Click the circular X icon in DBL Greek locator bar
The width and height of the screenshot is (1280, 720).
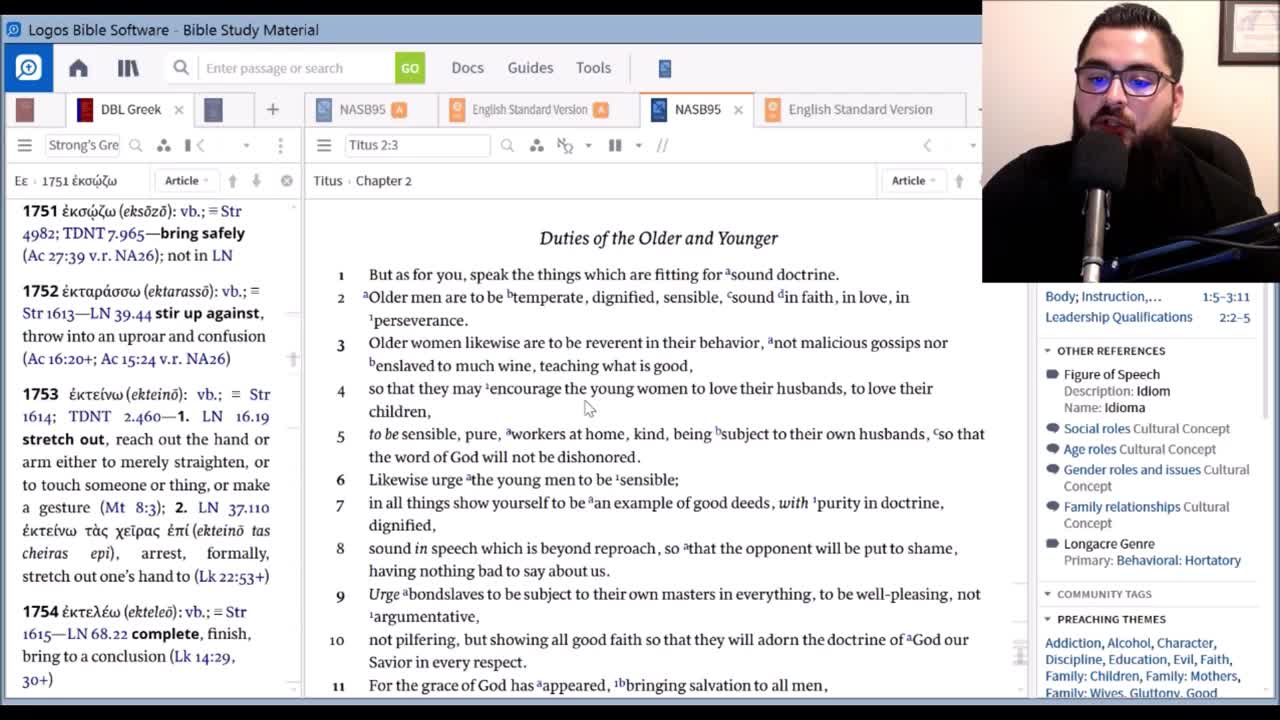[287, 180]
